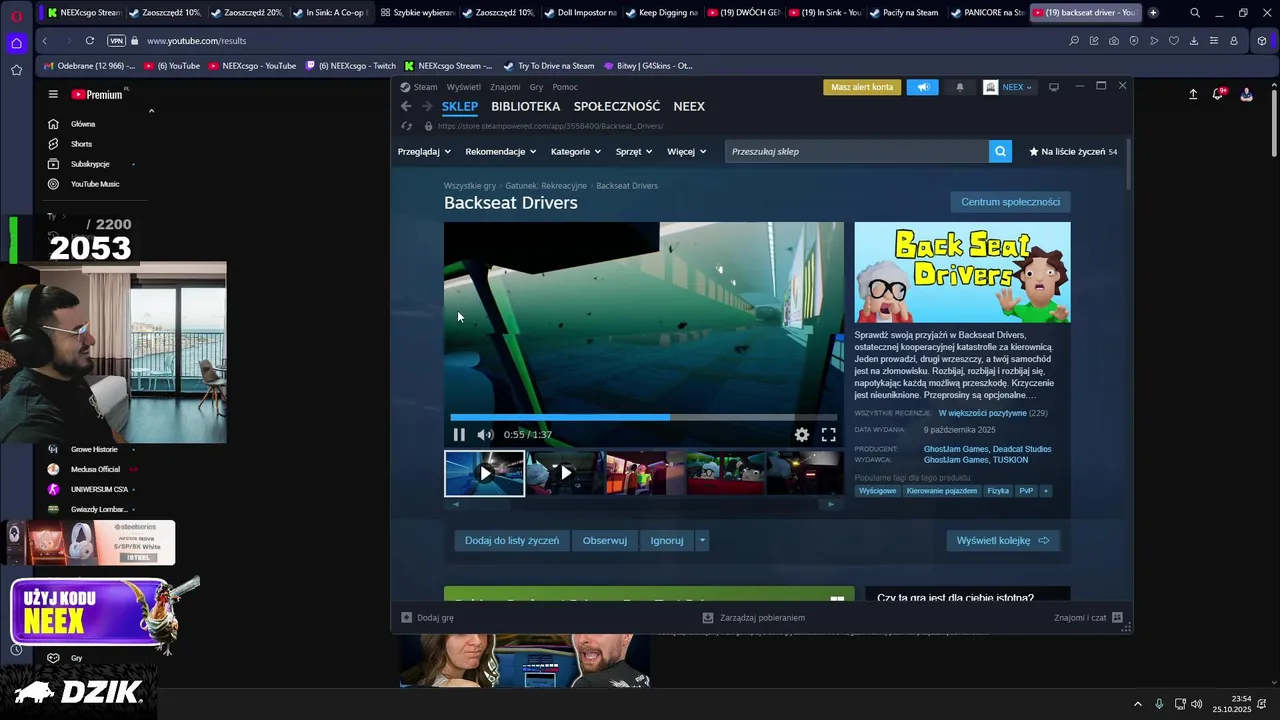This screenshot has width=1280, height=720.
Task: Open YouTube Shorts sidebar item
Action: click(81, 144)
